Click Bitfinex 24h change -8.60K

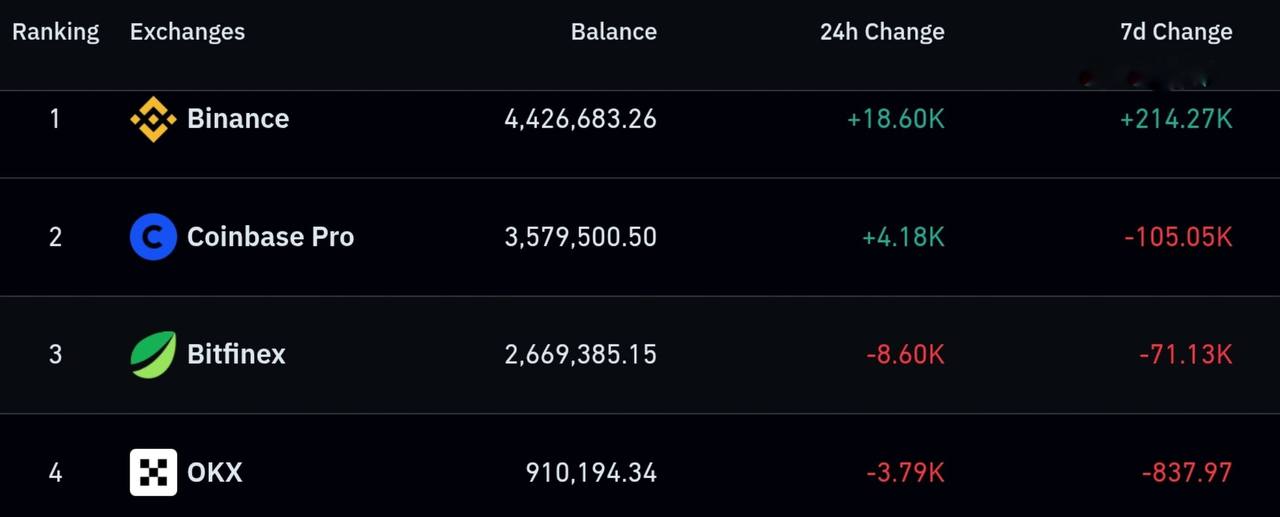coord(904,354)
